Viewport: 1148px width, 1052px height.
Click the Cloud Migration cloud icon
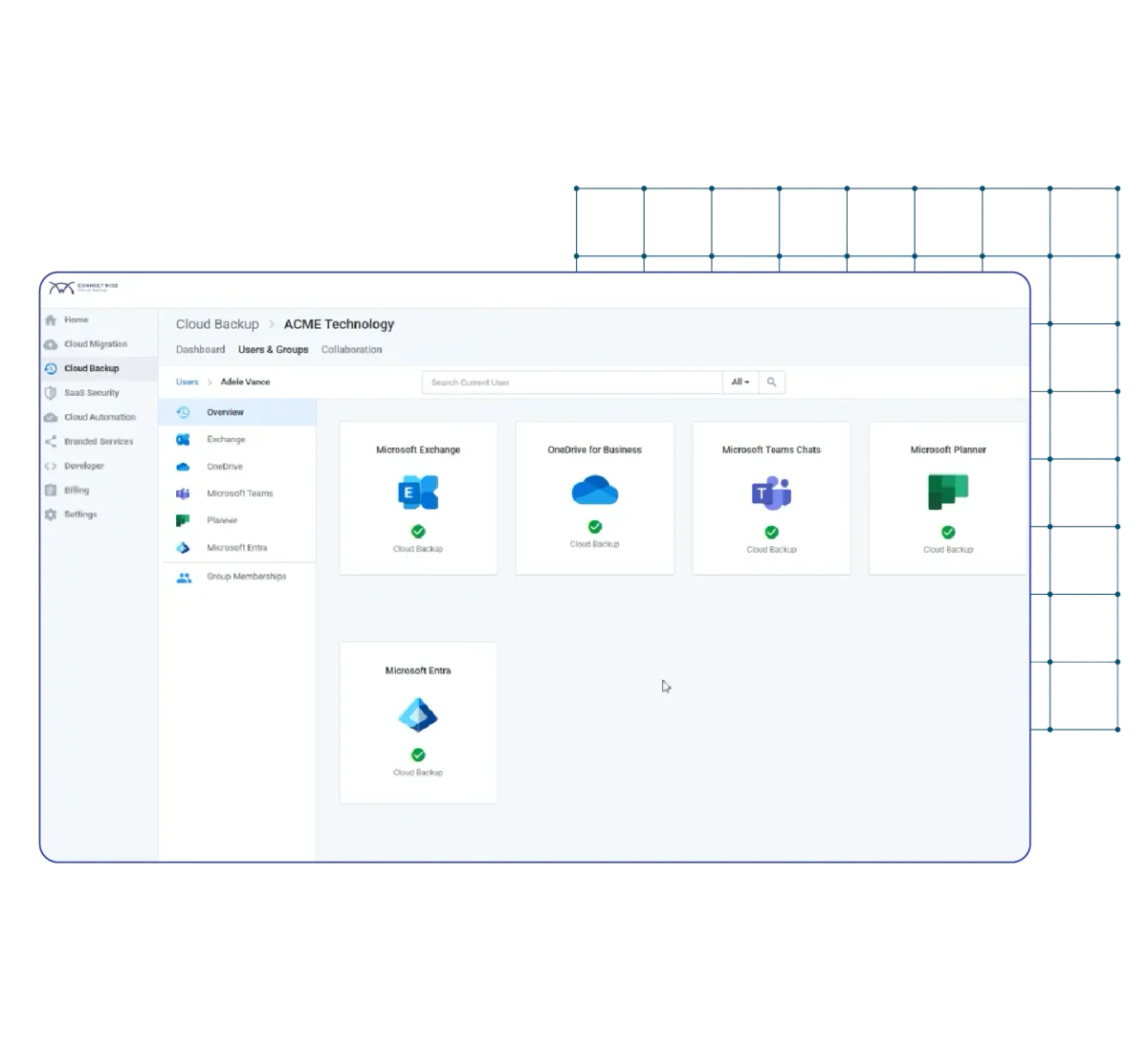pyautogui.click(x=51, y=344)
